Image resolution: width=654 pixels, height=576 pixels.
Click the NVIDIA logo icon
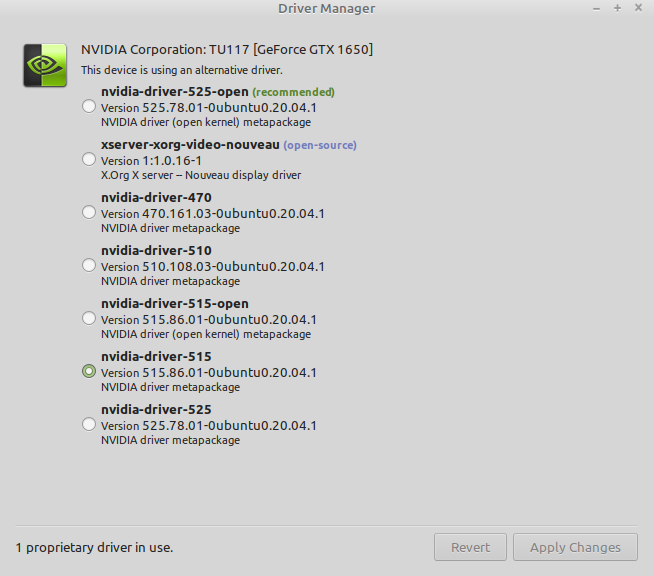45,65
